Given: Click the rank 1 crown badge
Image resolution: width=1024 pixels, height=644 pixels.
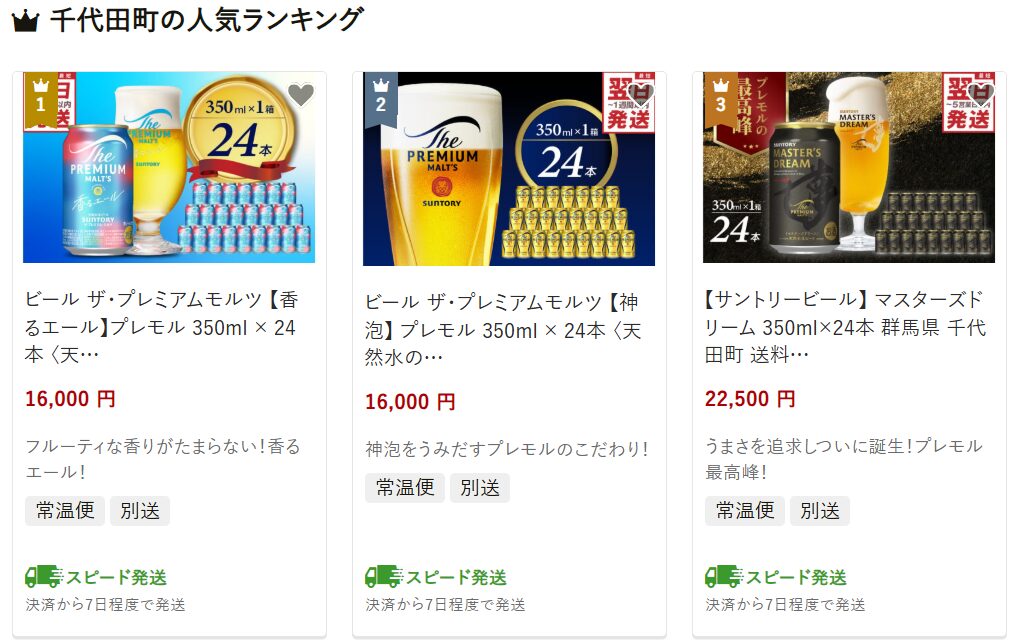Looking at the screenshot, I should [40, 98].
